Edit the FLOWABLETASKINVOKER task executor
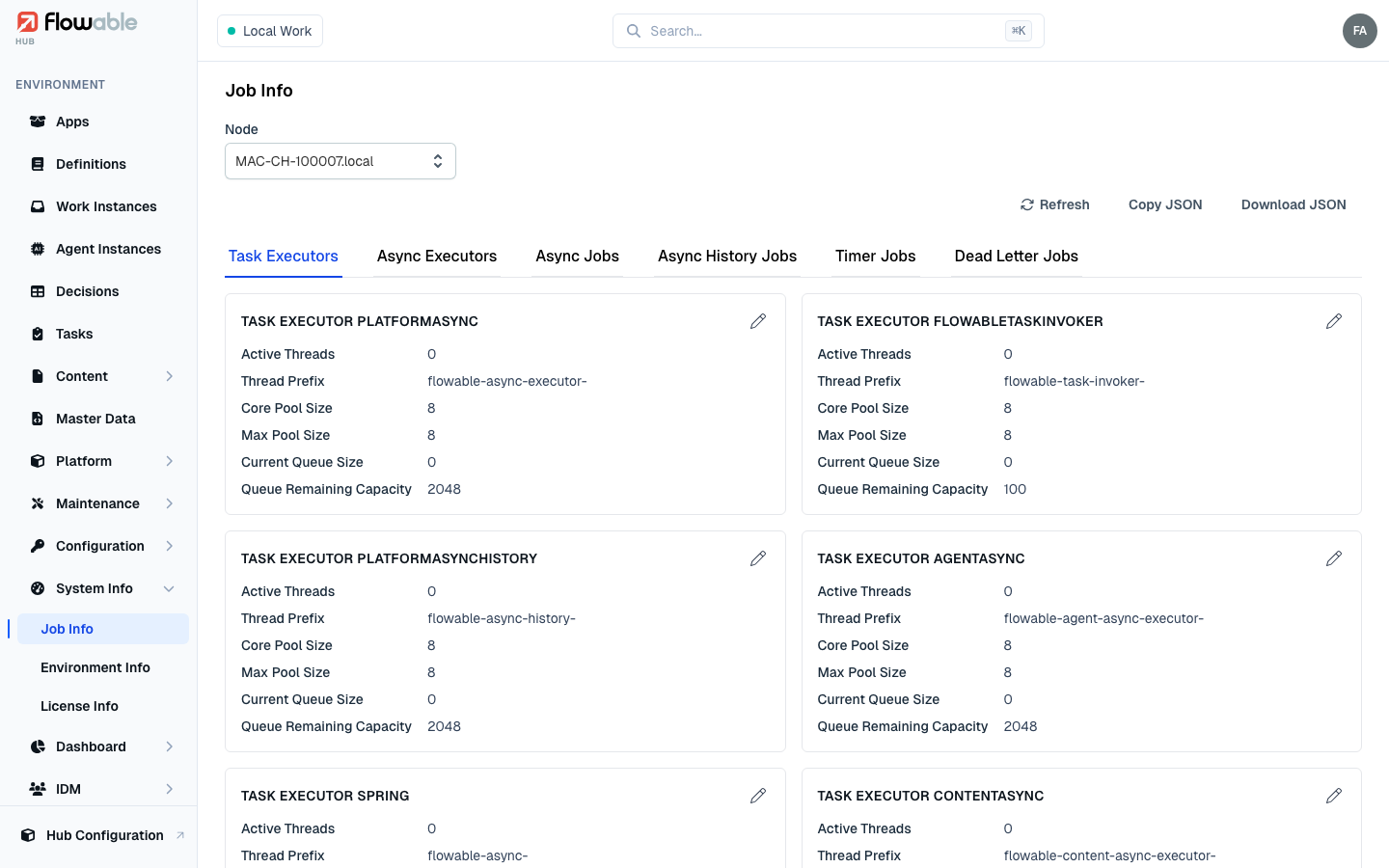The height and width of the screenshot is (868, 1389). tap(1334, 321)
